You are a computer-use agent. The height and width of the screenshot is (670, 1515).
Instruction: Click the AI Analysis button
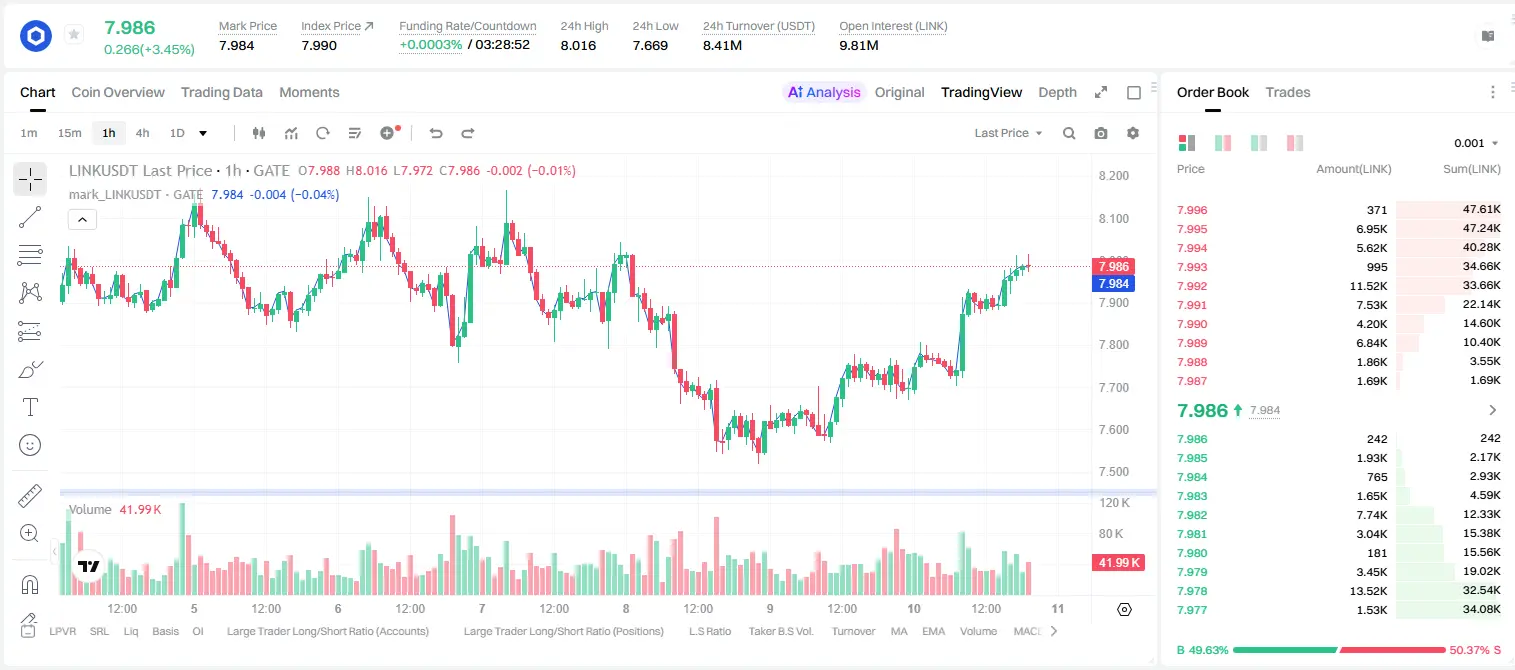[x=824, y=92]
